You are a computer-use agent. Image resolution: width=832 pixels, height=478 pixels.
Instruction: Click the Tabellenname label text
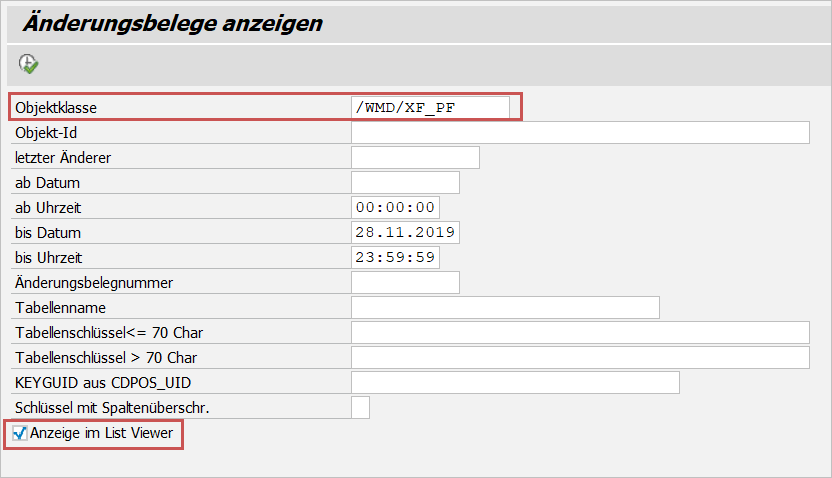[x=61, y=308]
